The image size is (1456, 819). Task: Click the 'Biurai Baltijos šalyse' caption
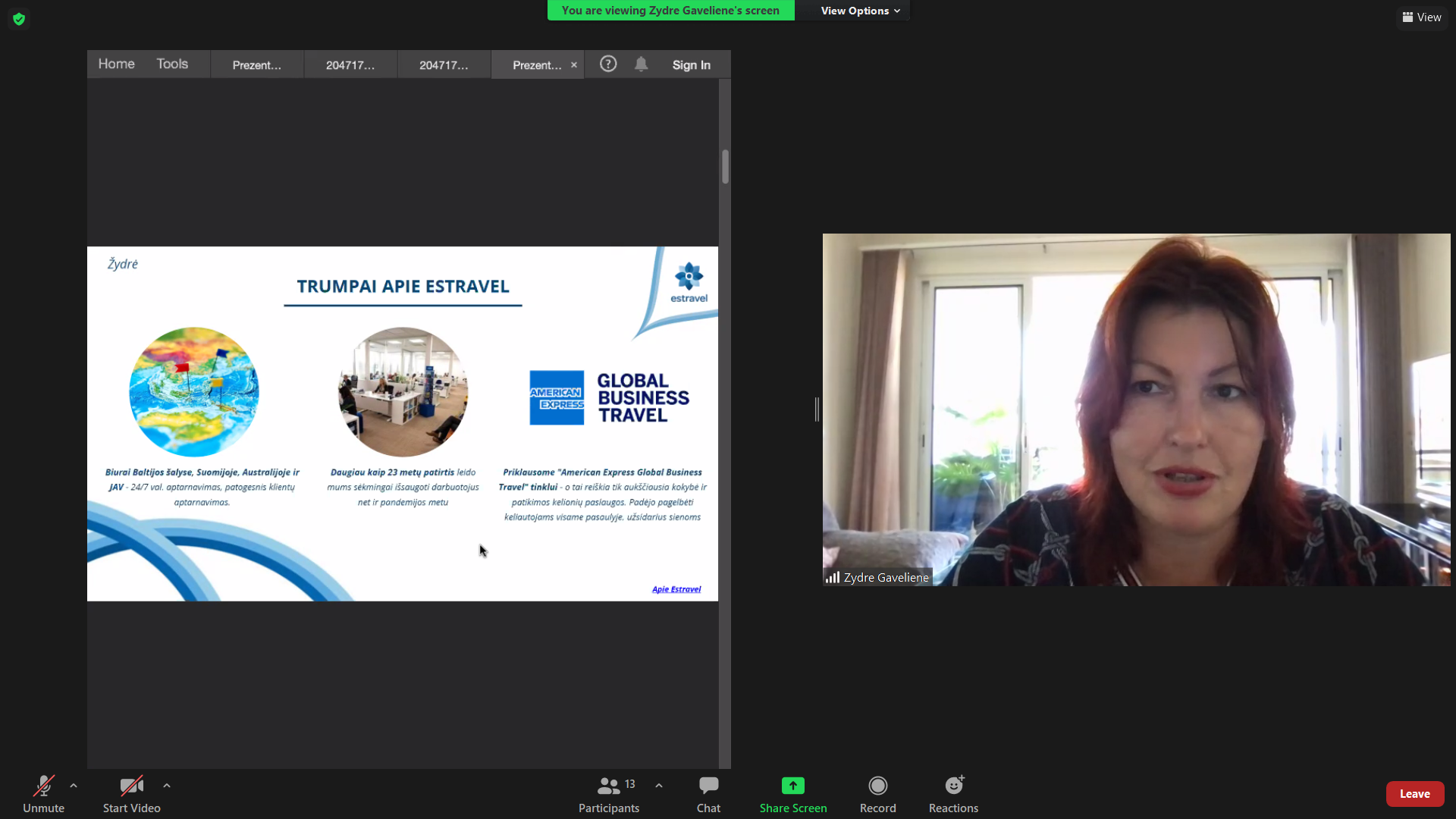tap(202, 487)
